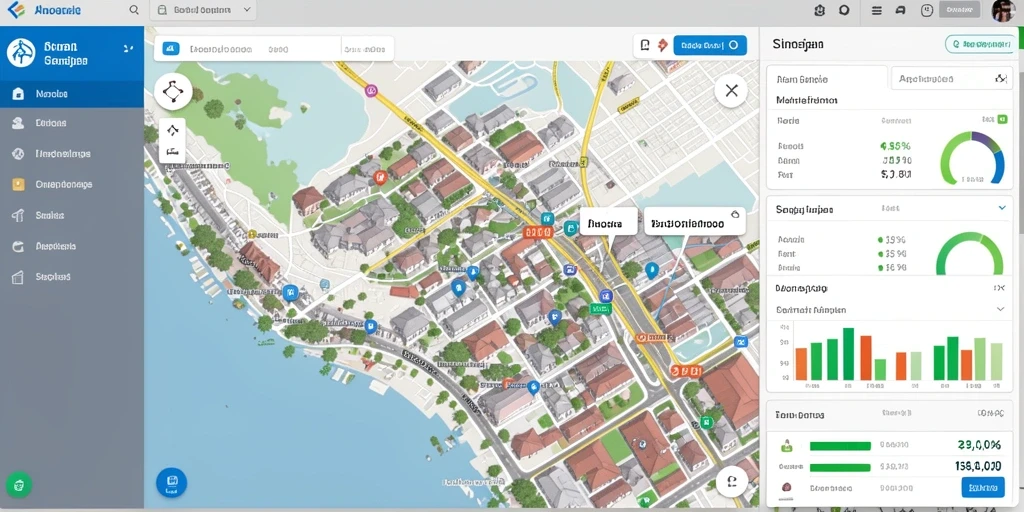
Task: Click the magnifier search icon in top bar
Action: click(x=134, y=10)
